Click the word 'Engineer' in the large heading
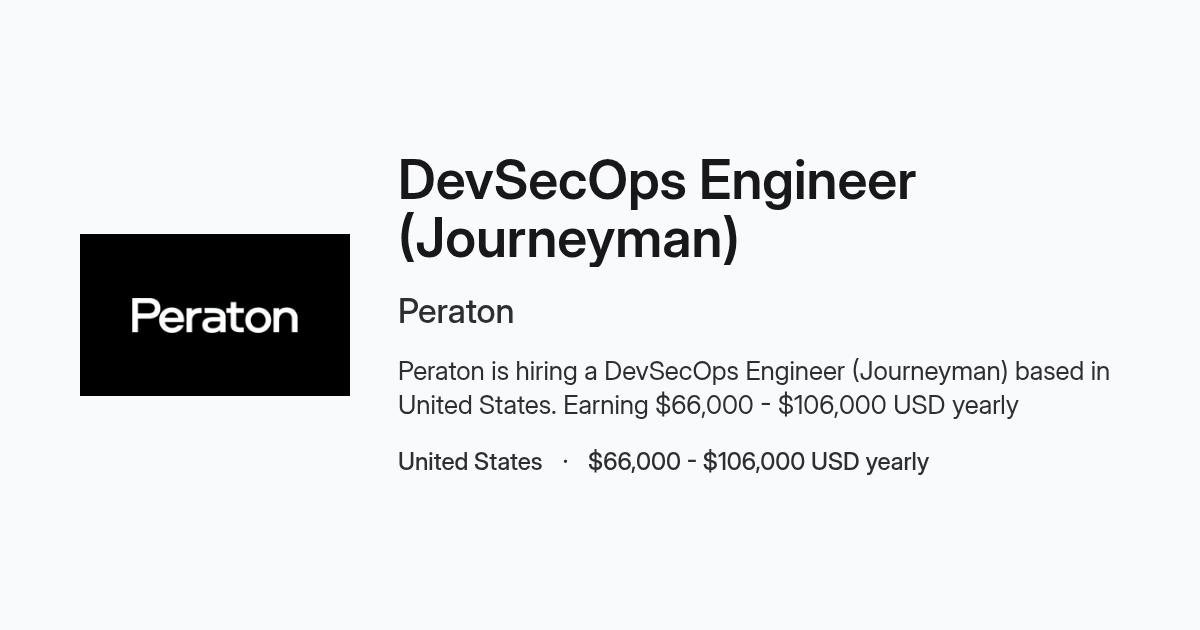The height and width of the screenshot is (630, 1200). pos(808,181)
